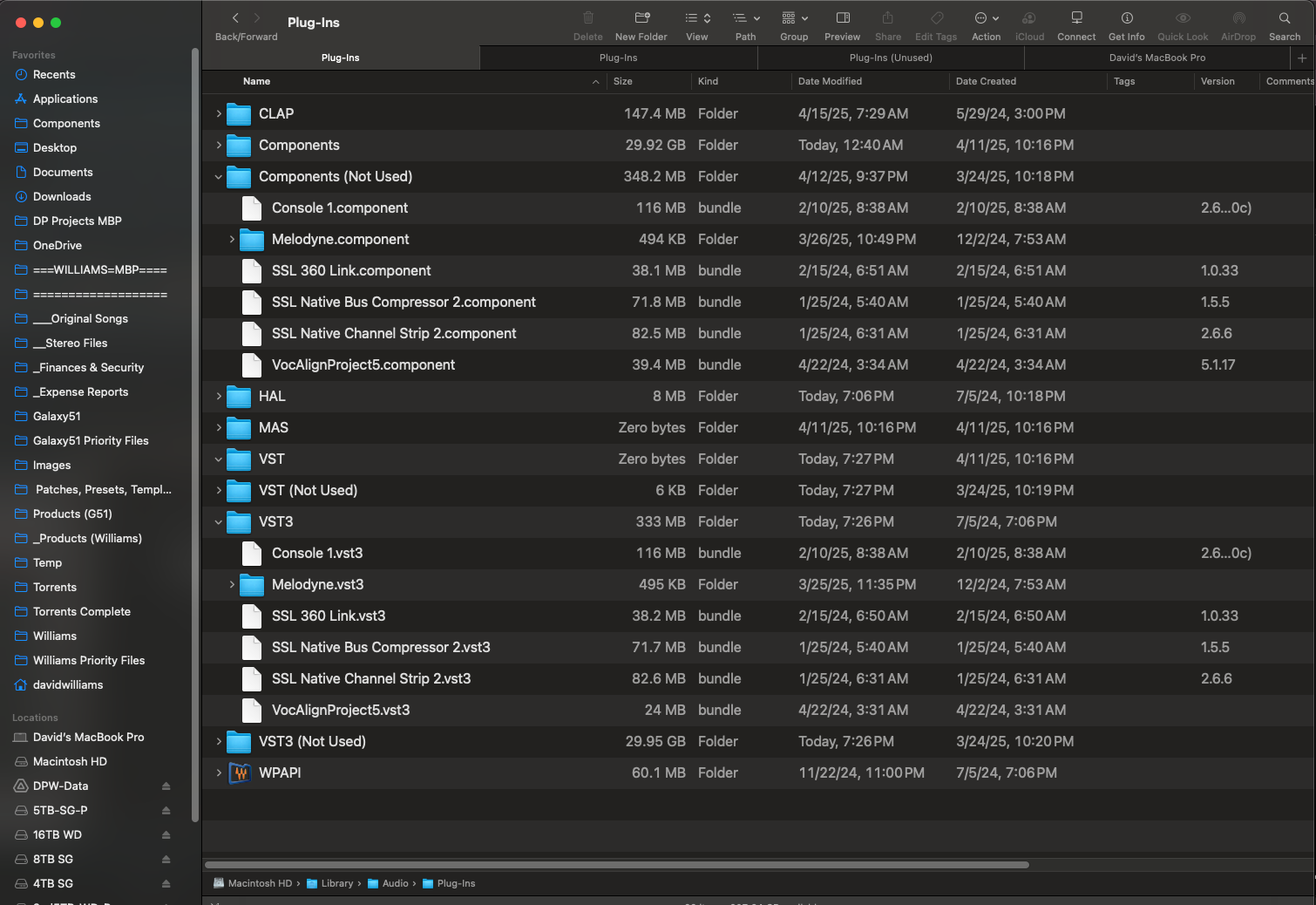Expand the VST3 (Not Used) folder
The width and height of the screenshot is (1316, 905).
pyautogui.click(x=219, y=741)
